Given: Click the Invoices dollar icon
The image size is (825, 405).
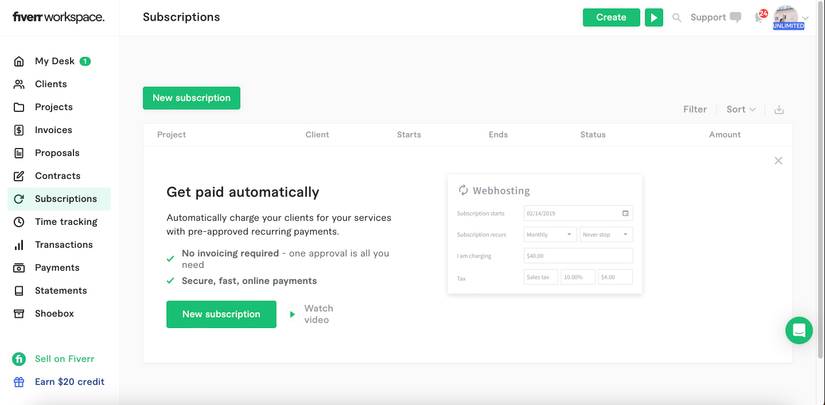Looking at the screenshot, I should tap(19, 130).
